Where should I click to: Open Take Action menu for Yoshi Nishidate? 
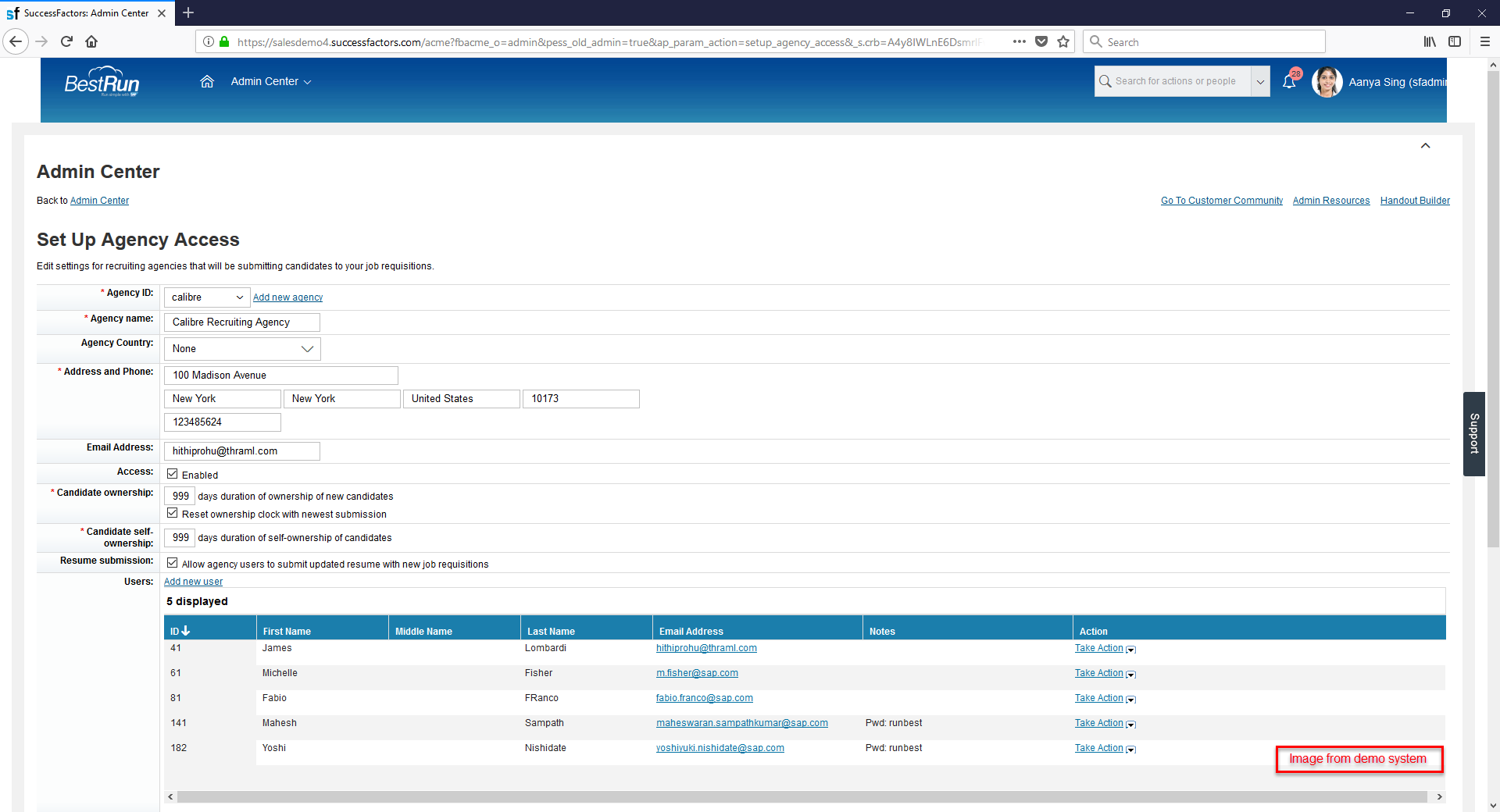click(1105, 748)
